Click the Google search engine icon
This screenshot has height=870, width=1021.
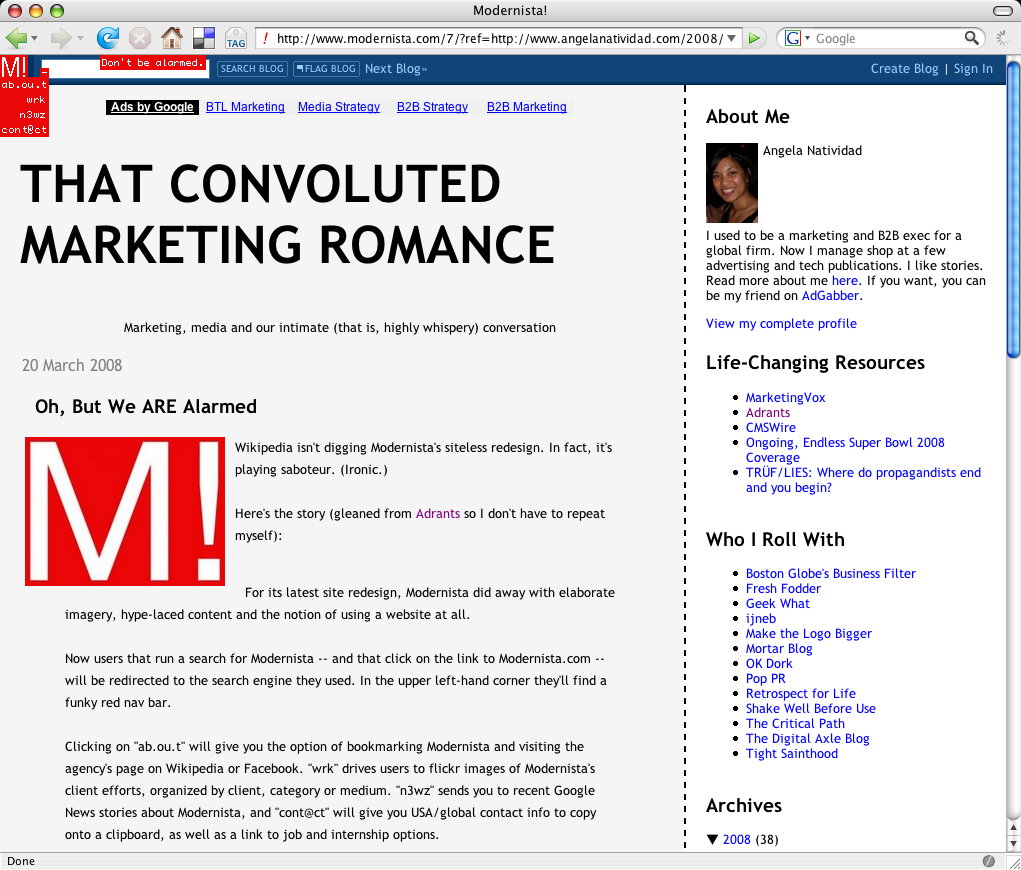792,38
